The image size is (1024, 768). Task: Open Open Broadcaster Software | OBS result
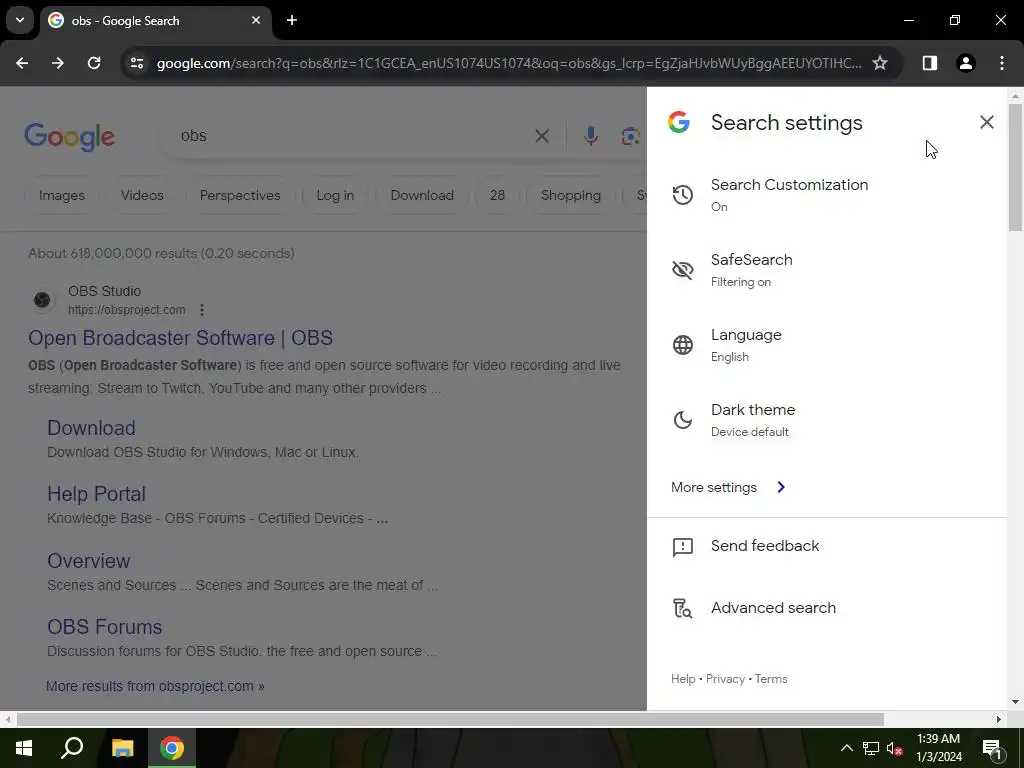(180, 338)
